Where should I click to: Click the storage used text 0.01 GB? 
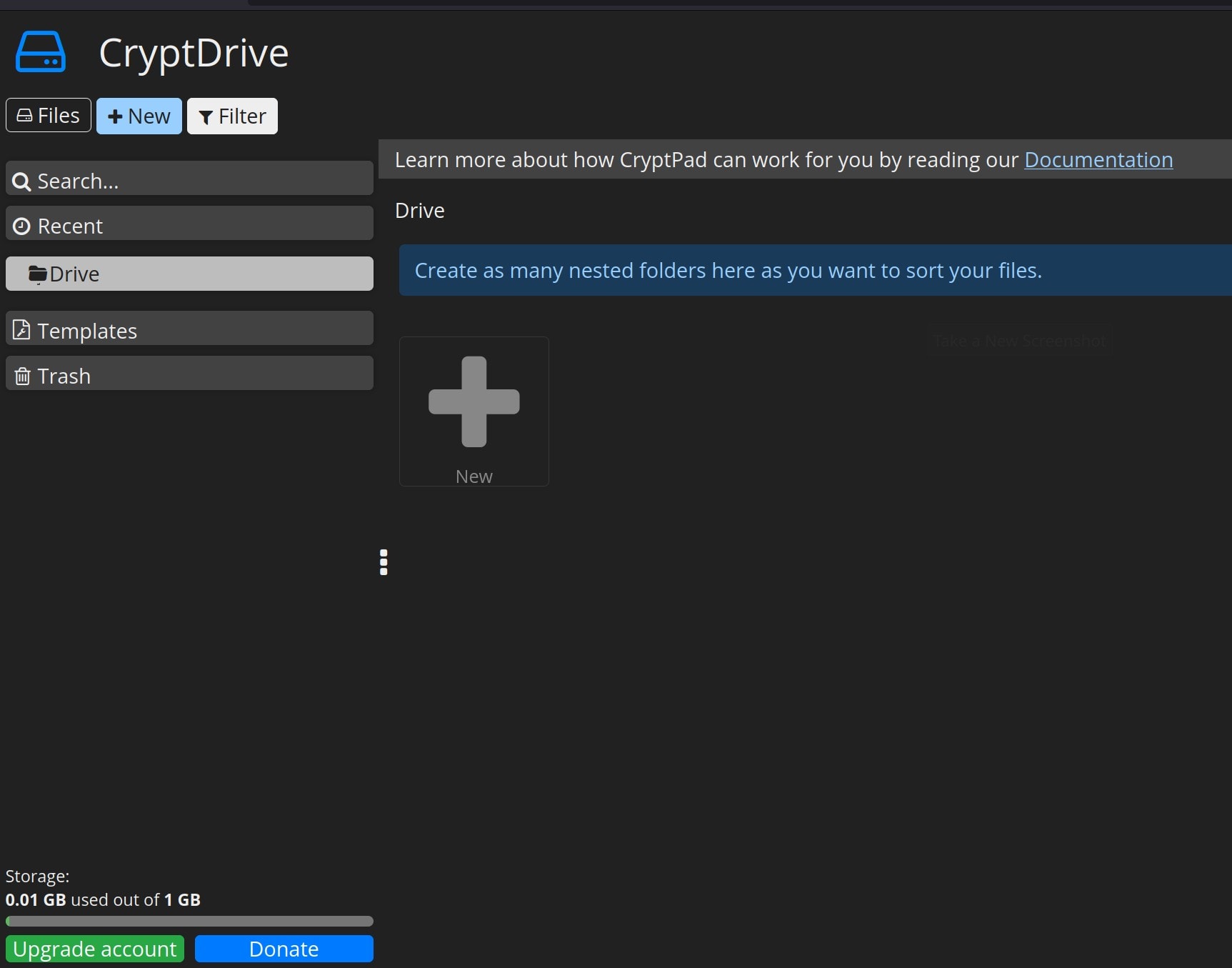click(x=36, y=899)
